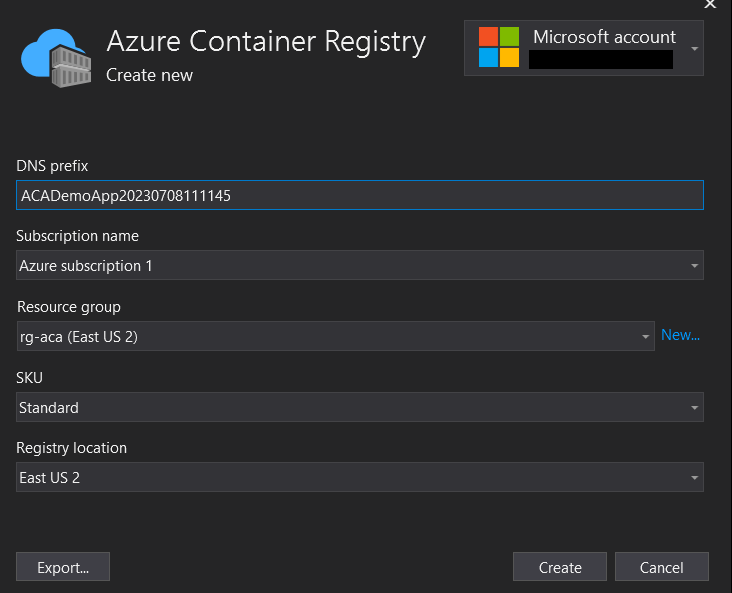Viewport: 732px width, 593px height.
Task: Open the Resource group dropdown
Action: 336,336
